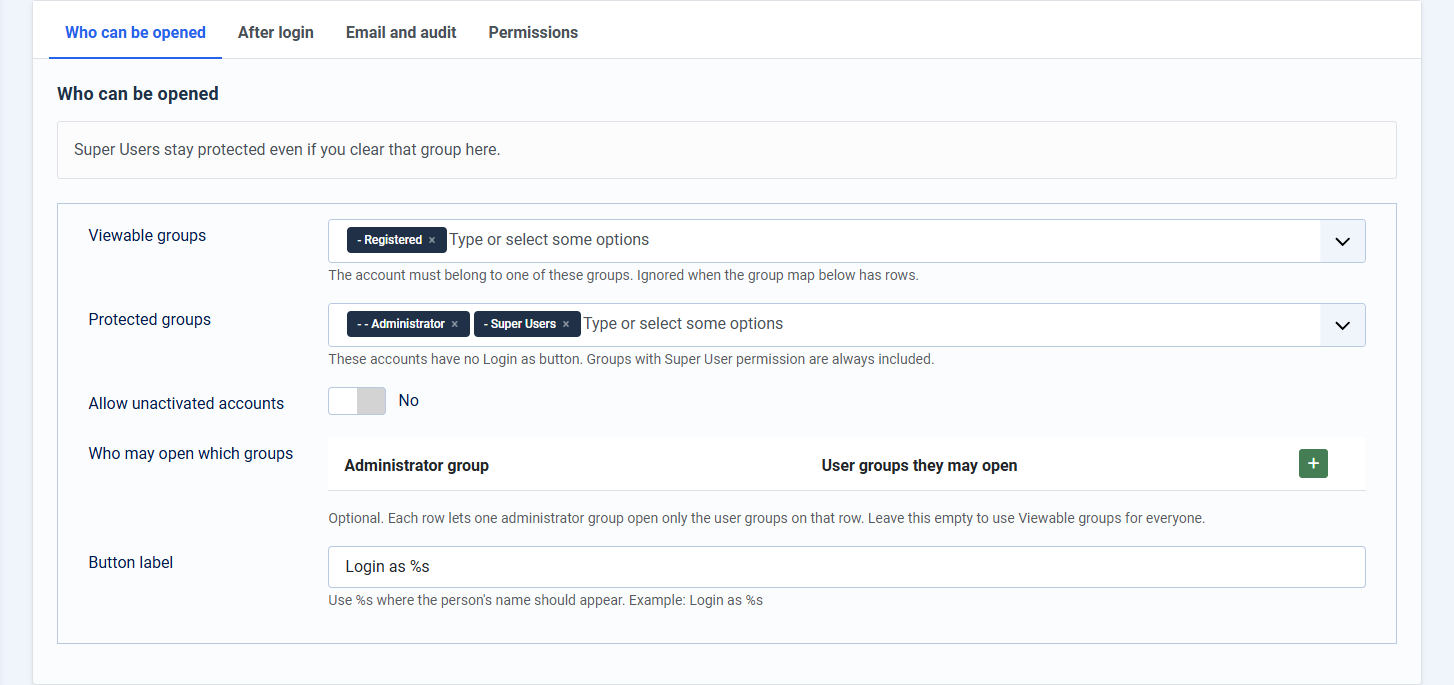Expand the Protected groups dropdown arrow

click(x=1343, y=325)
